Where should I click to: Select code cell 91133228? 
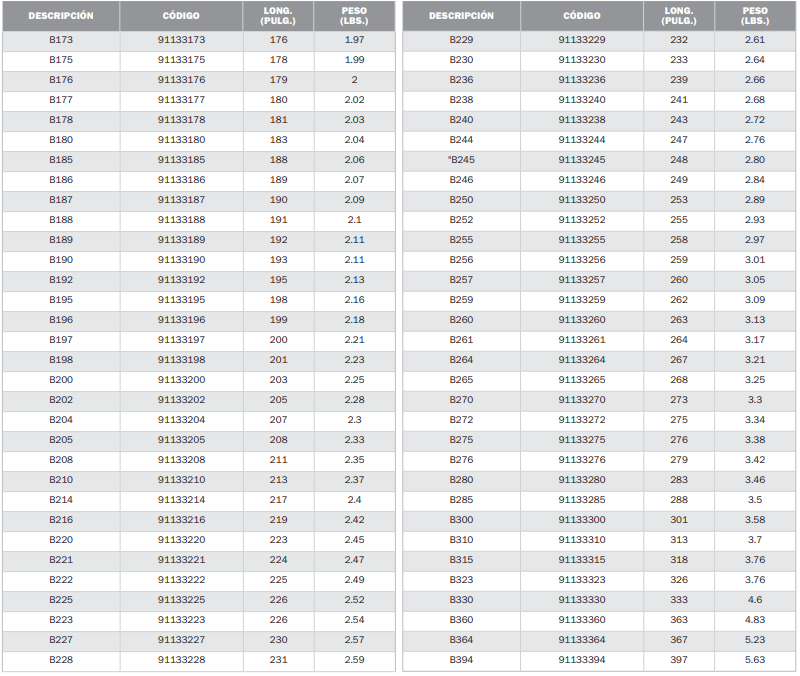coord(181,660)
